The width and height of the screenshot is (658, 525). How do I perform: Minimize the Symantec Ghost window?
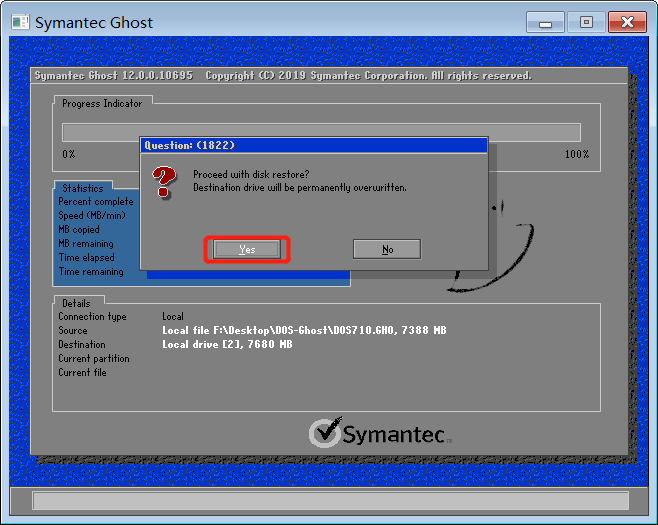[545, 22]
